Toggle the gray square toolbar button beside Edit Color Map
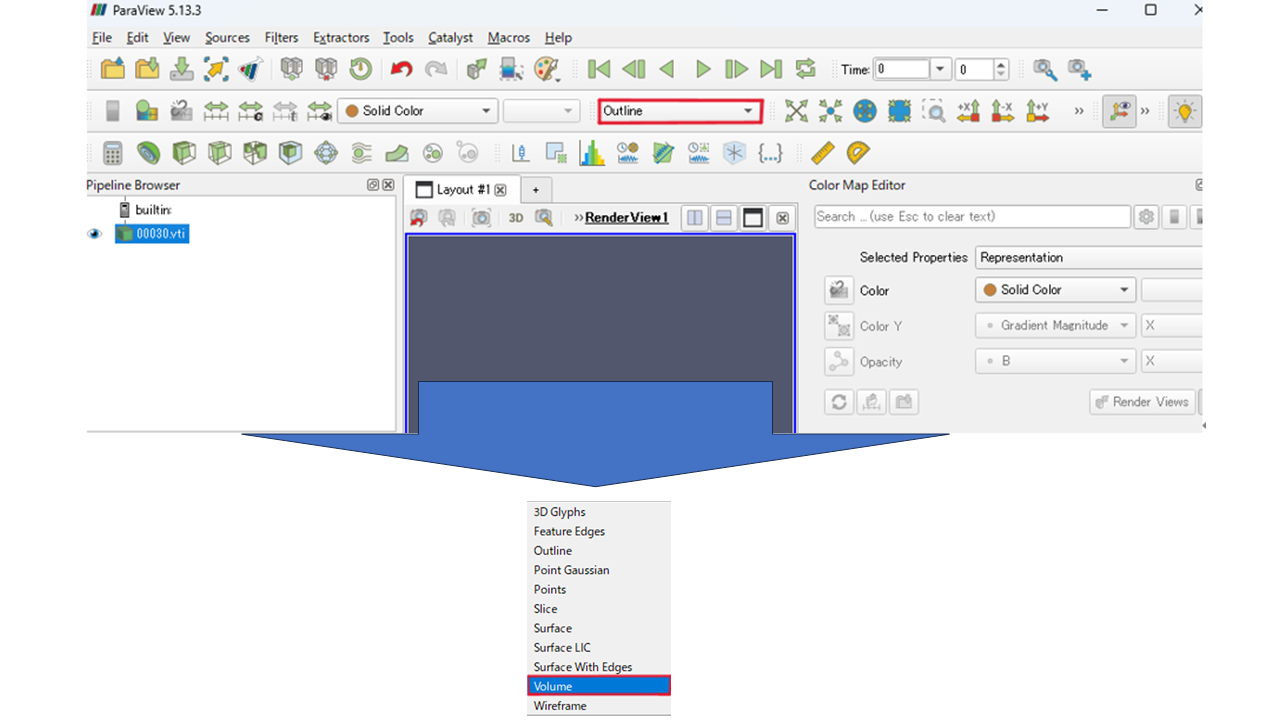The height and width of the screenshot is (720, 1280). pos(113,111)
